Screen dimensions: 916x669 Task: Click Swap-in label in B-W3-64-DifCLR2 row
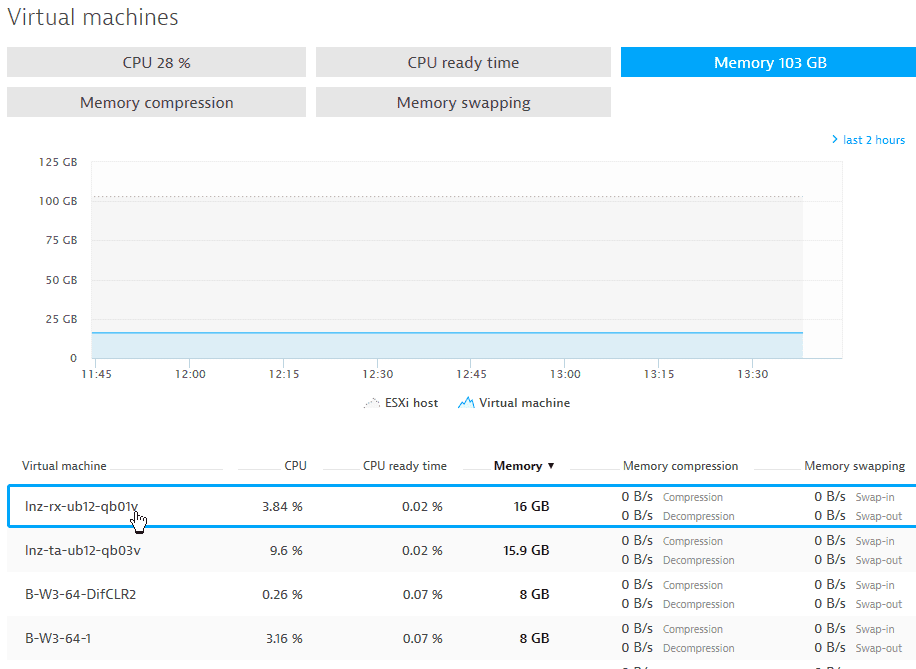coord(875,585)
